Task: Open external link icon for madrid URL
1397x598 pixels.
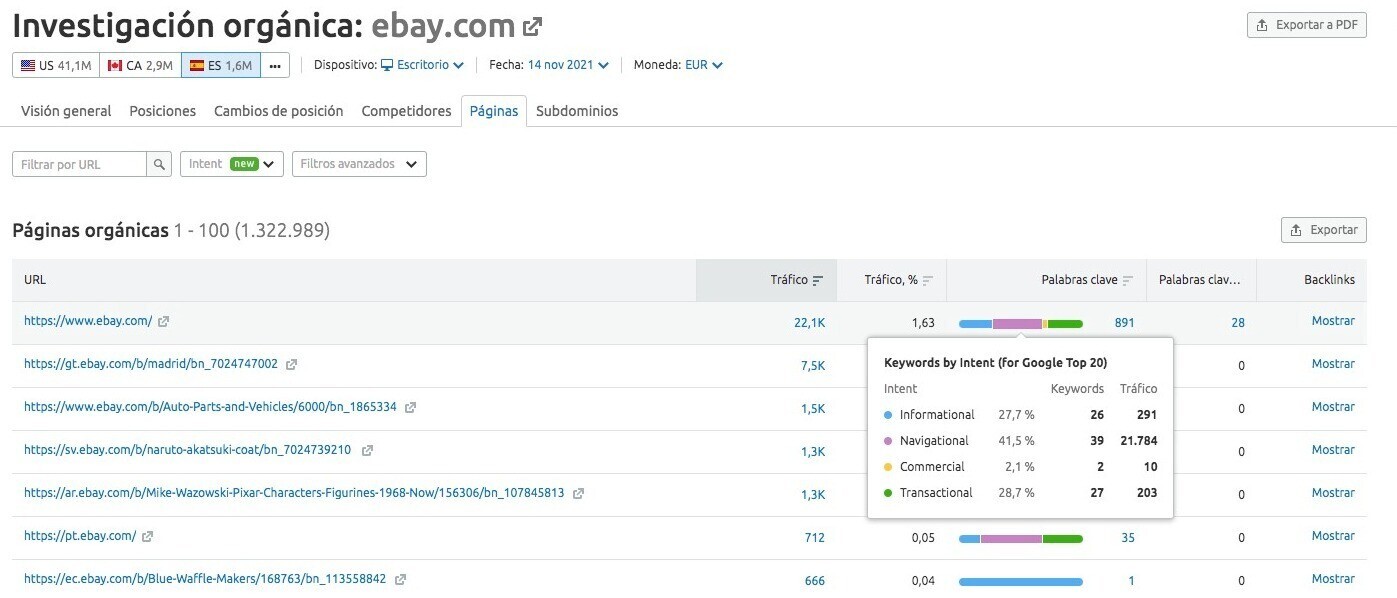Action: point(291,365)
